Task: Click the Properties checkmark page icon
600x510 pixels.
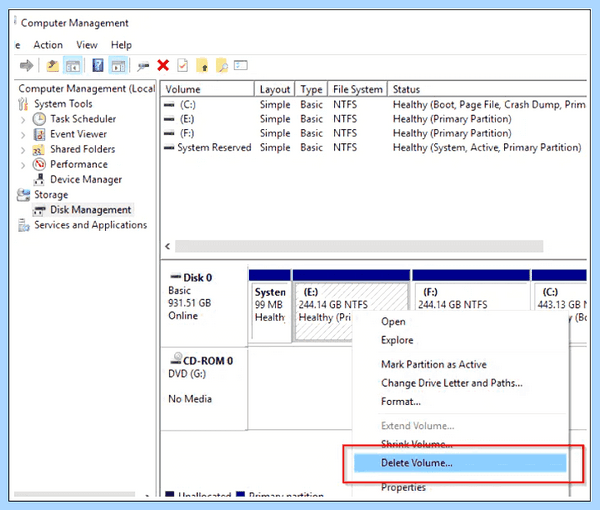Action: tap(183, 66)
